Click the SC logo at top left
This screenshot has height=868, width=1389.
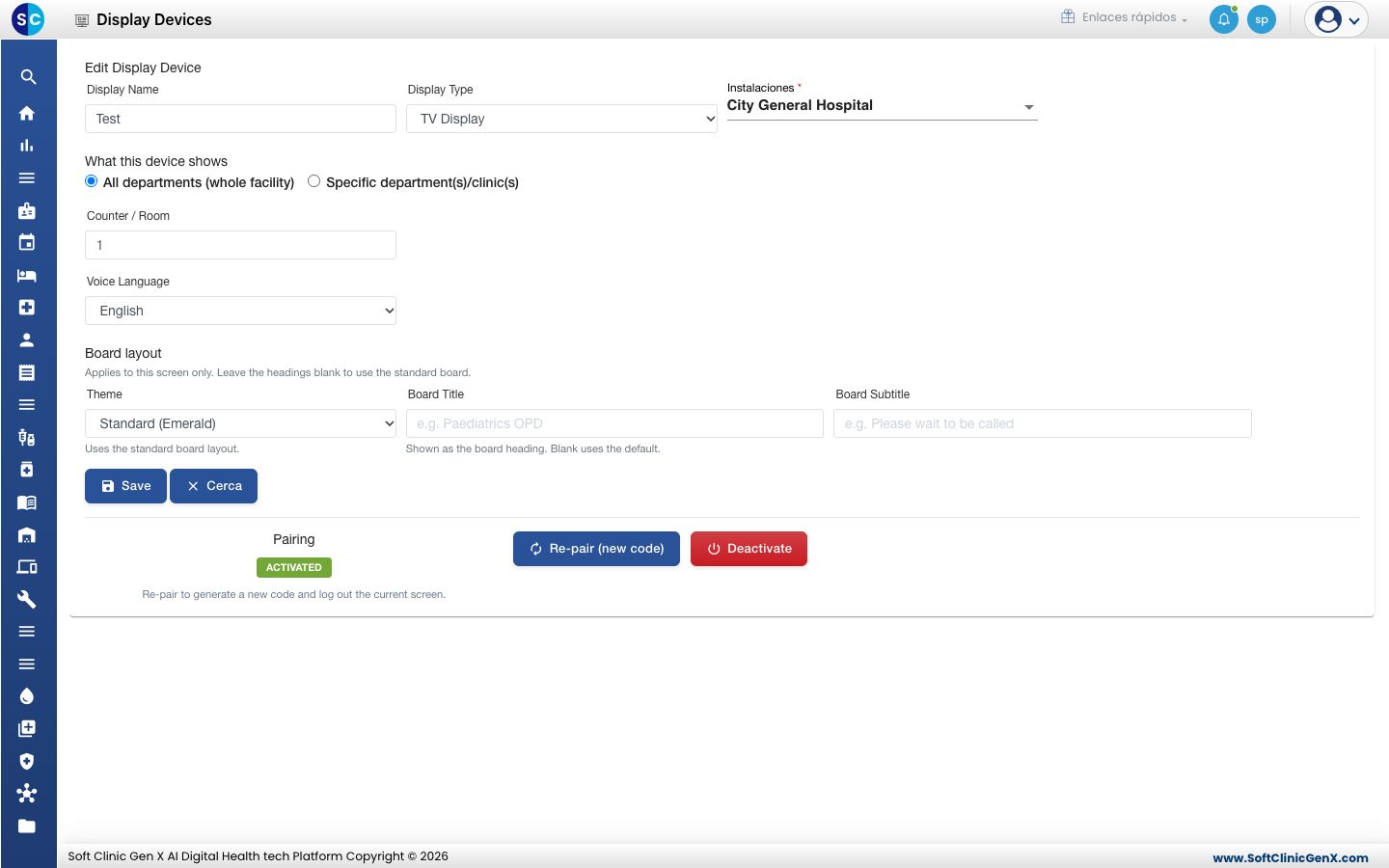(x=28, y=19)
